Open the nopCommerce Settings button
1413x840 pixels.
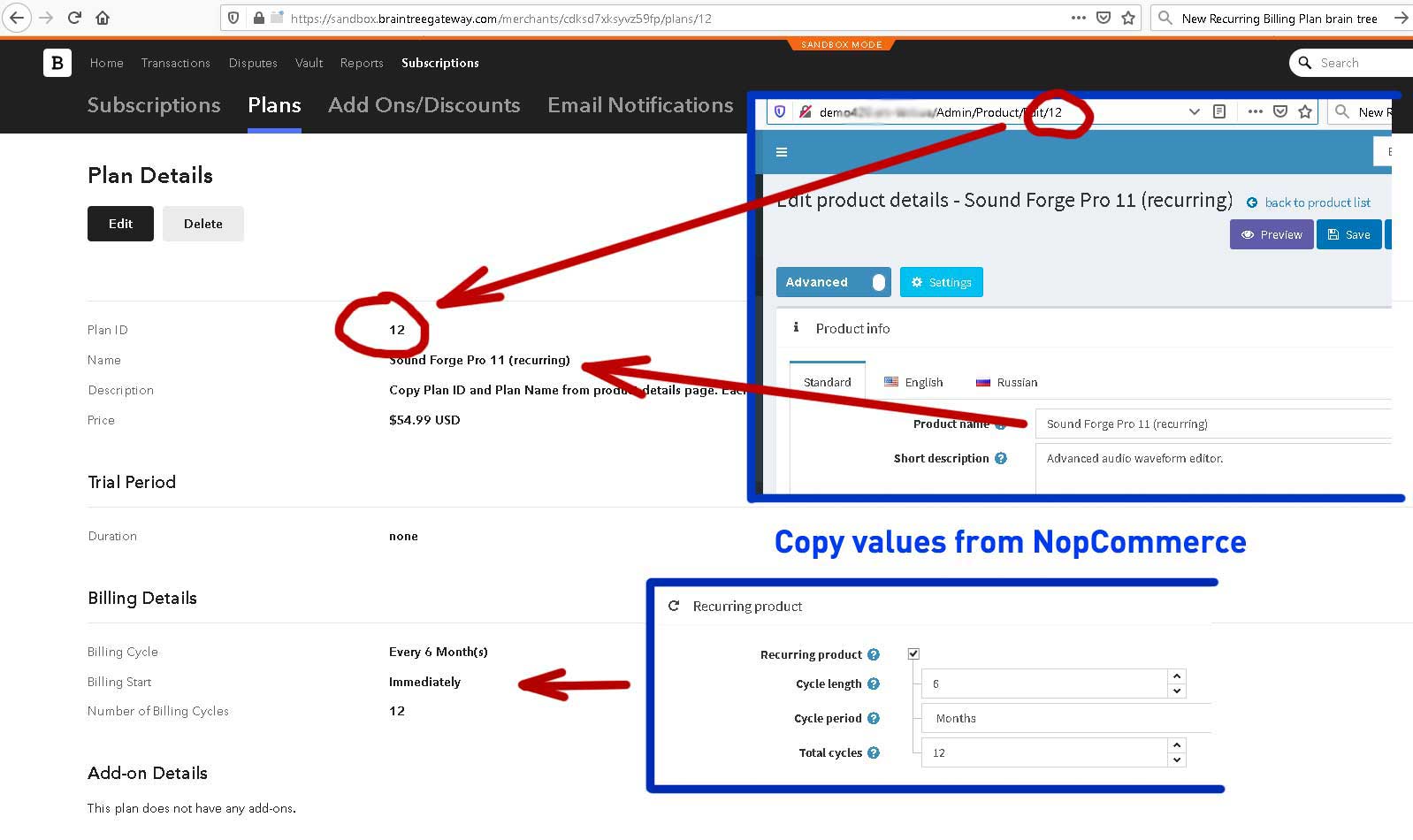[x=942, y=282]
